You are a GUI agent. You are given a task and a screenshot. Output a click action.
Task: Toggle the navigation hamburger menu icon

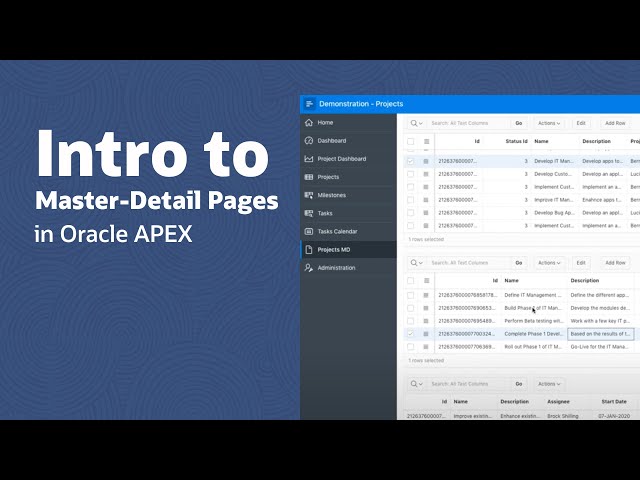click(309, 104)
